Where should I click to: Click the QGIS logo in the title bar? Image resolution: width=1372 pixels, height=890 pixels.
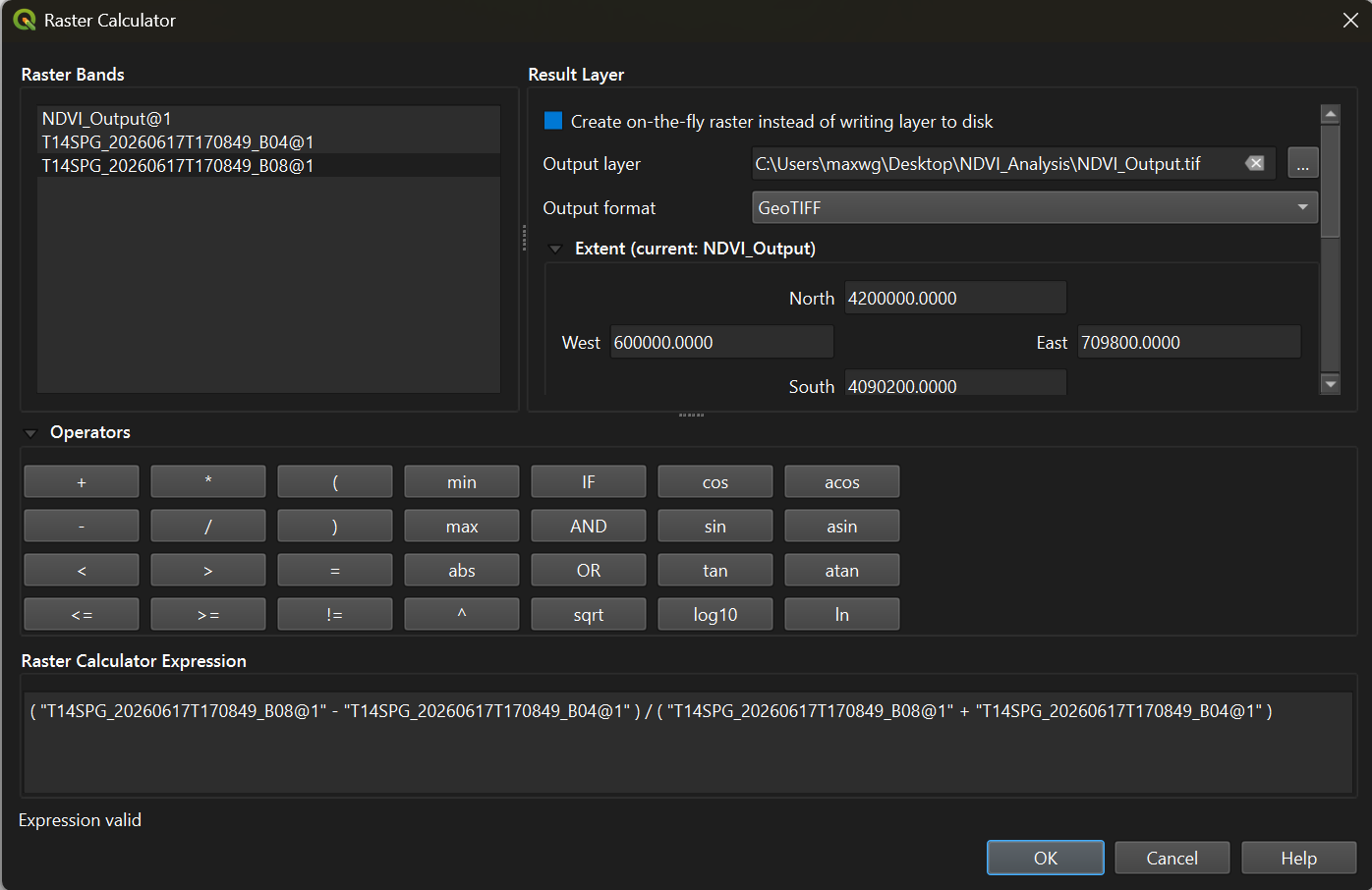pos(25,20)
